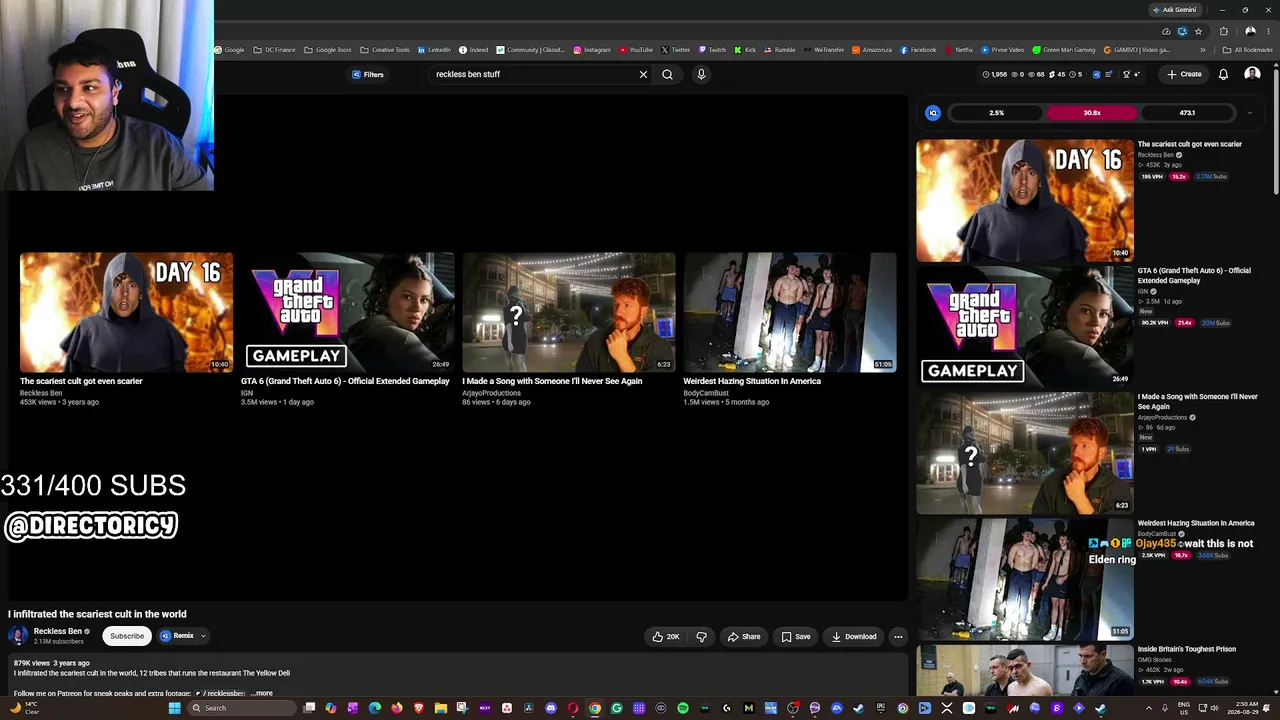The image size is (1280, 720).
Task: Click Ask Gemini in browser title bar
Action: coord(1174,10)
